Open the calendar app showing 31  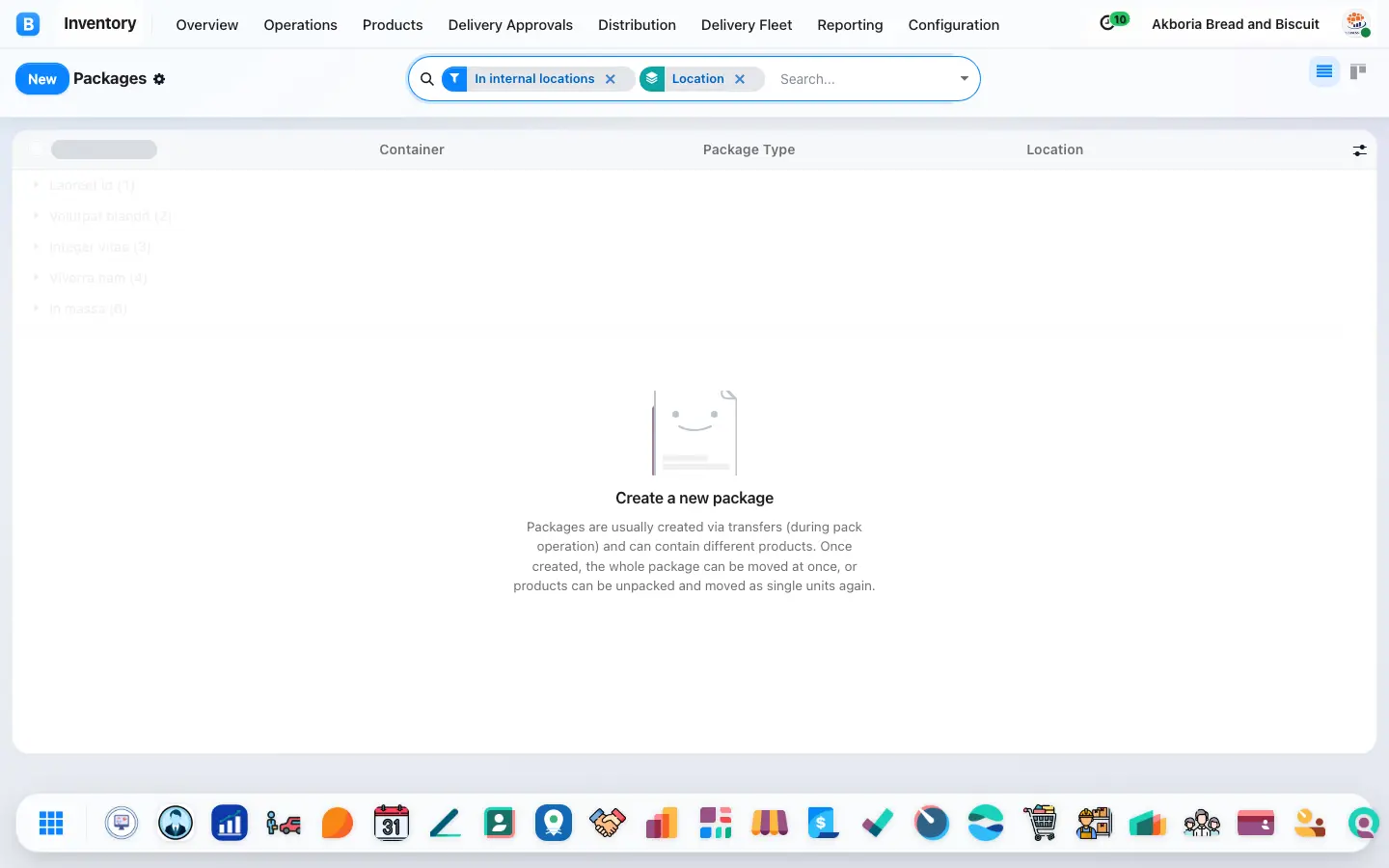tap(392, 823)
